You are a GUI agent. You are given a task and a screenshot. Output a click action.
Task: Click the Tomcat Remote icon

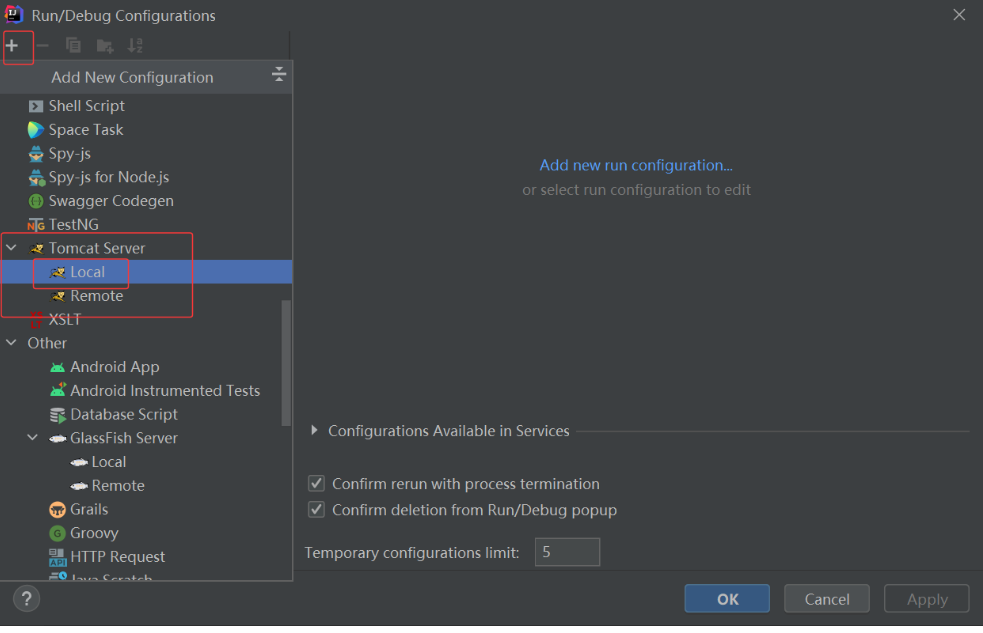coord(58,296)
